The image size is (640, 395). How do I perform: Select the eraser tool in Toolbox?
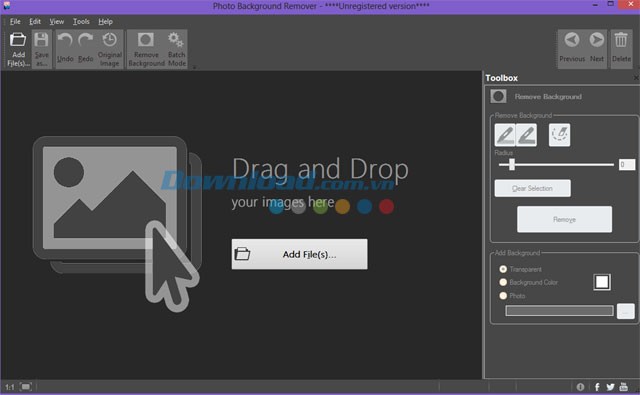click(x=559, y=135)
